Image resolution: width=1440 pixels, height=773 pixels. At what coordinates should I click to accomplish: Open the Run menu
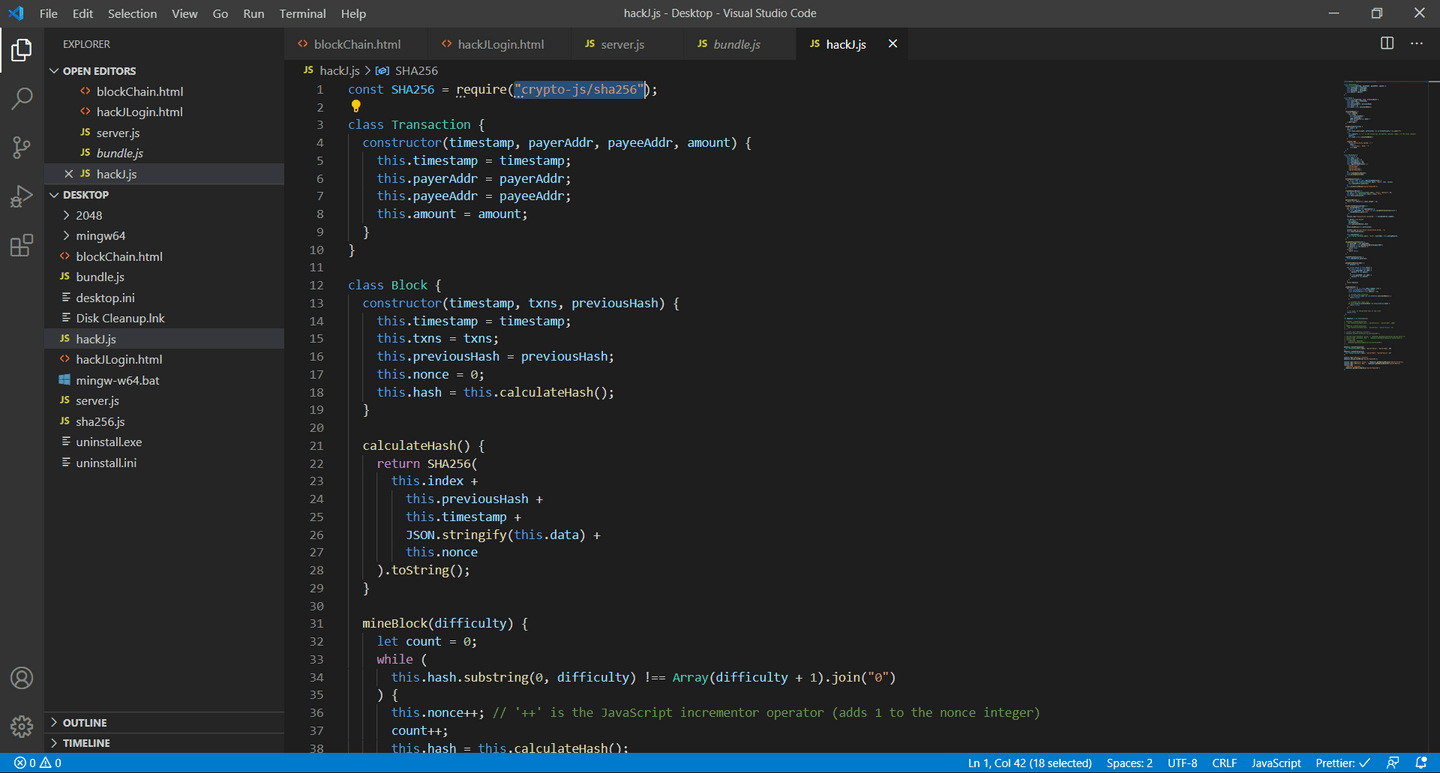254,13
